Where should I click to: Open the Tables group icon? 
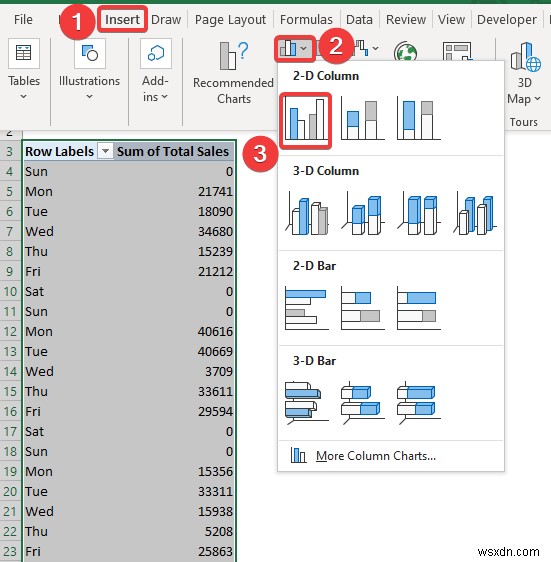[x=24, y=53]
